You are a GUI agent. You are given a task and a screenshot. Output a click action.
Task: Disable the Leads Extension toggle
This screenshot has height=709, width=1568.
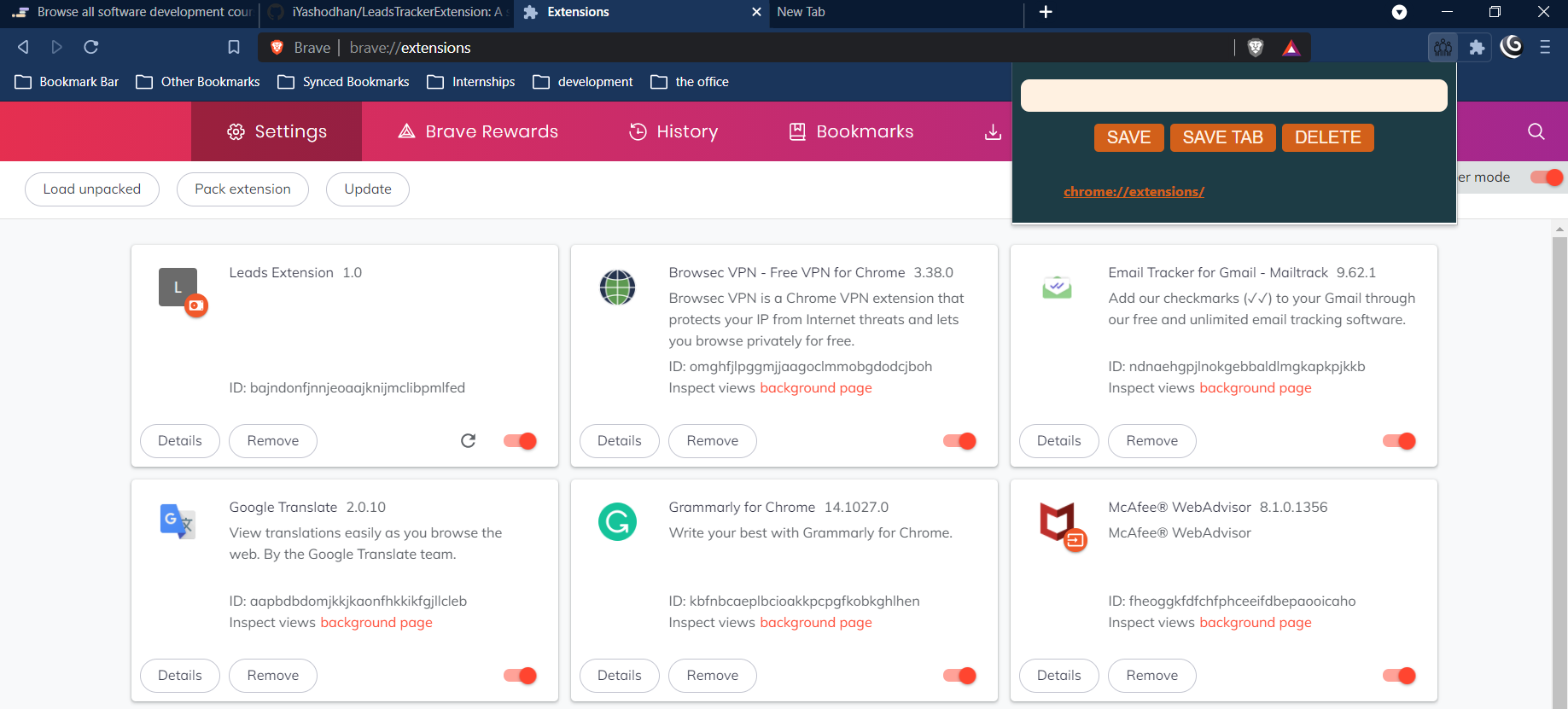click(520, 441)
